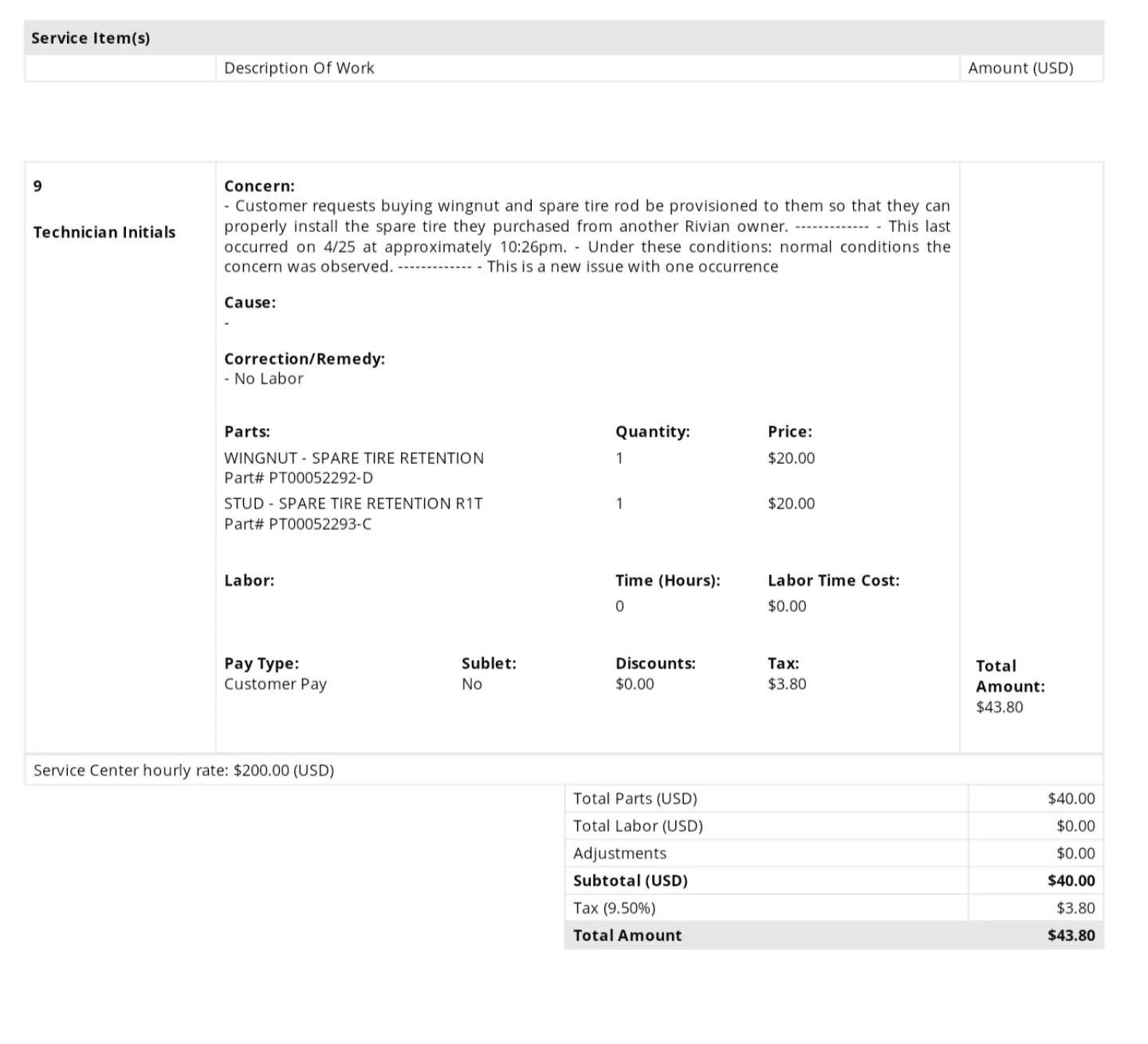
Task: Click the 'Total Labor (USD)' summary label
Action: pyautogui.click(x=638, y=826)
